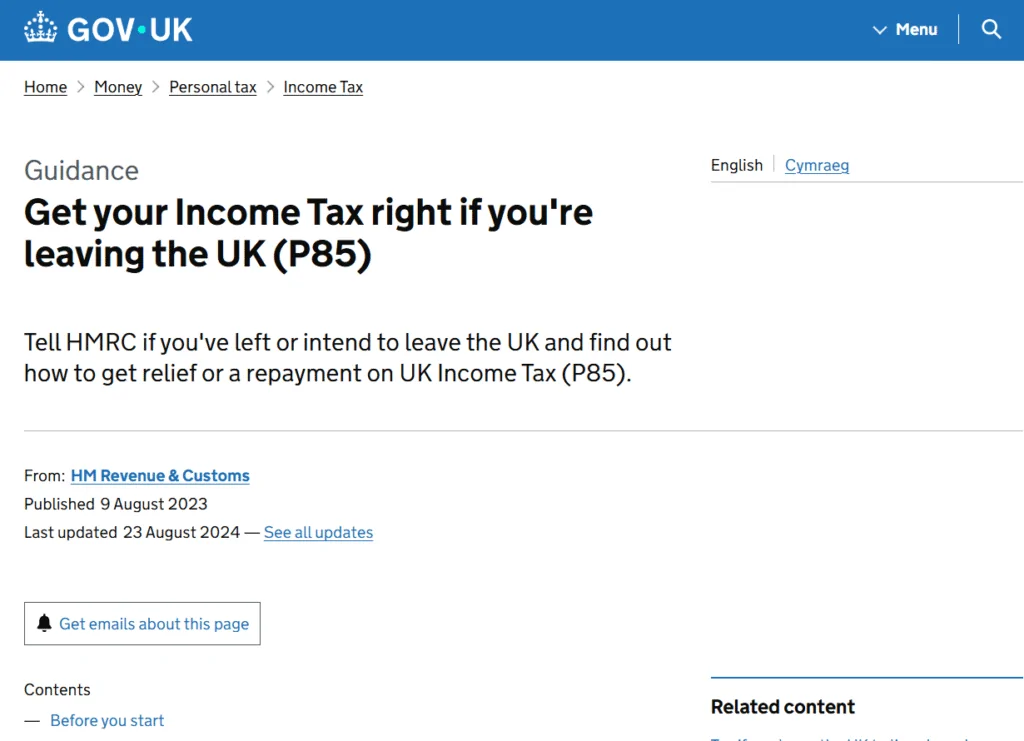The width and height of the screenshot is (1024, 741).
Task: Expand the Menu chevron arrow
Action: tap(880, 30)
